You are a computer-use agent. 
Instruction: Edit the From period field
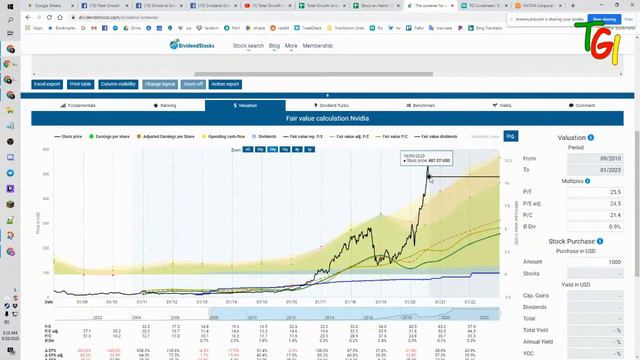(x=595, y=158)
